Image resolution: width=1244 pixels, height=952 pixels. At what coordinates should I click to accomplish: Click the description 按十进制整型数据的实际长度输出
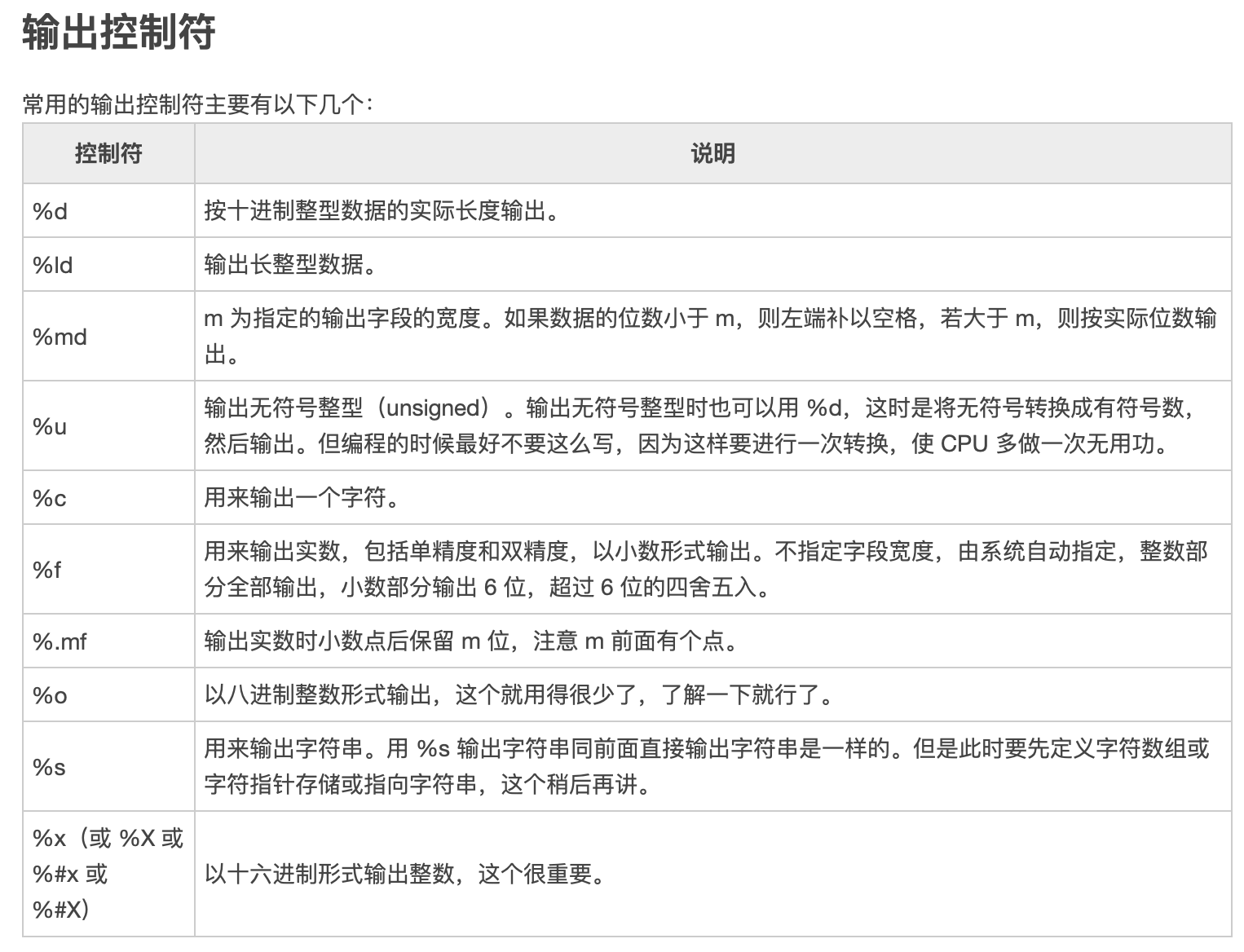coord(712,211)
